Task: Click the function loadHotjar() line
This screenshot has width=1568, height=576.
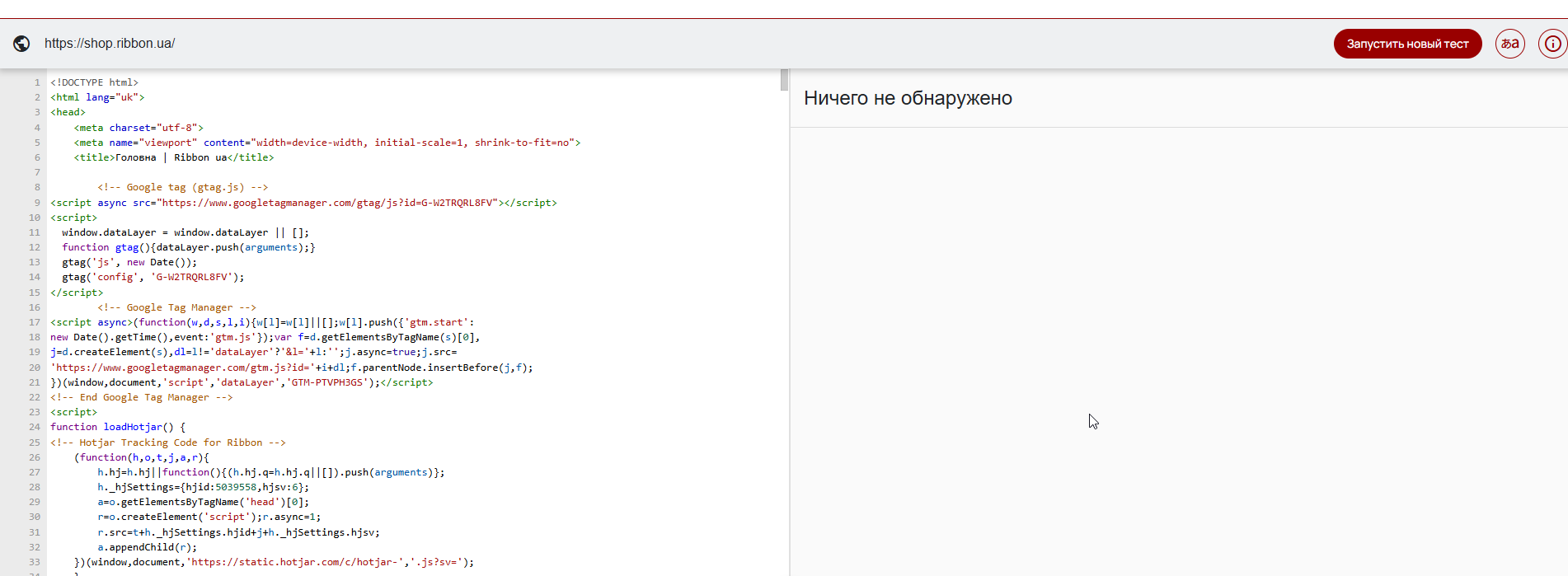Action: coord(118,427)
